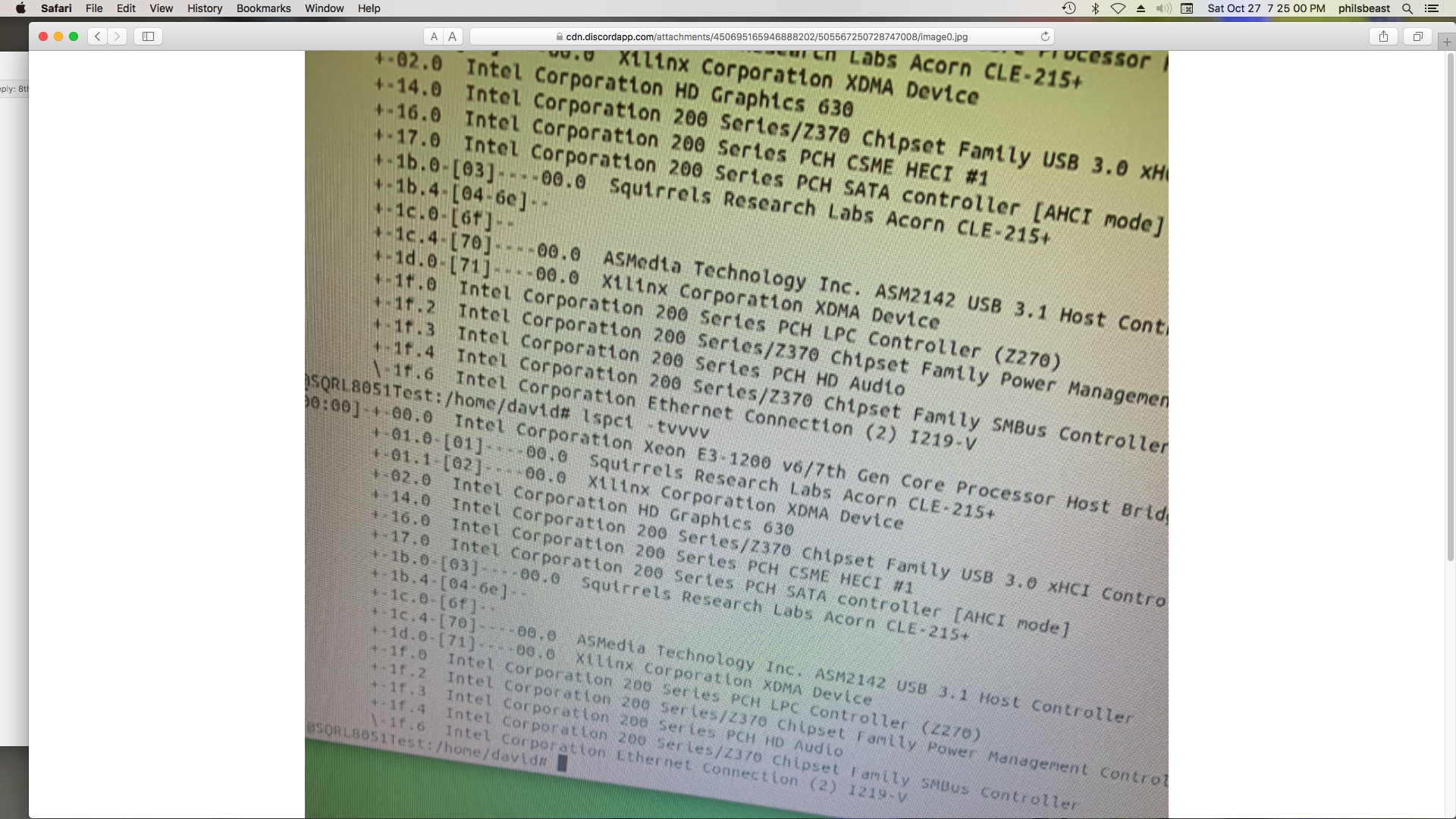
Task: Open the Window menu
Action: (324, 8)
